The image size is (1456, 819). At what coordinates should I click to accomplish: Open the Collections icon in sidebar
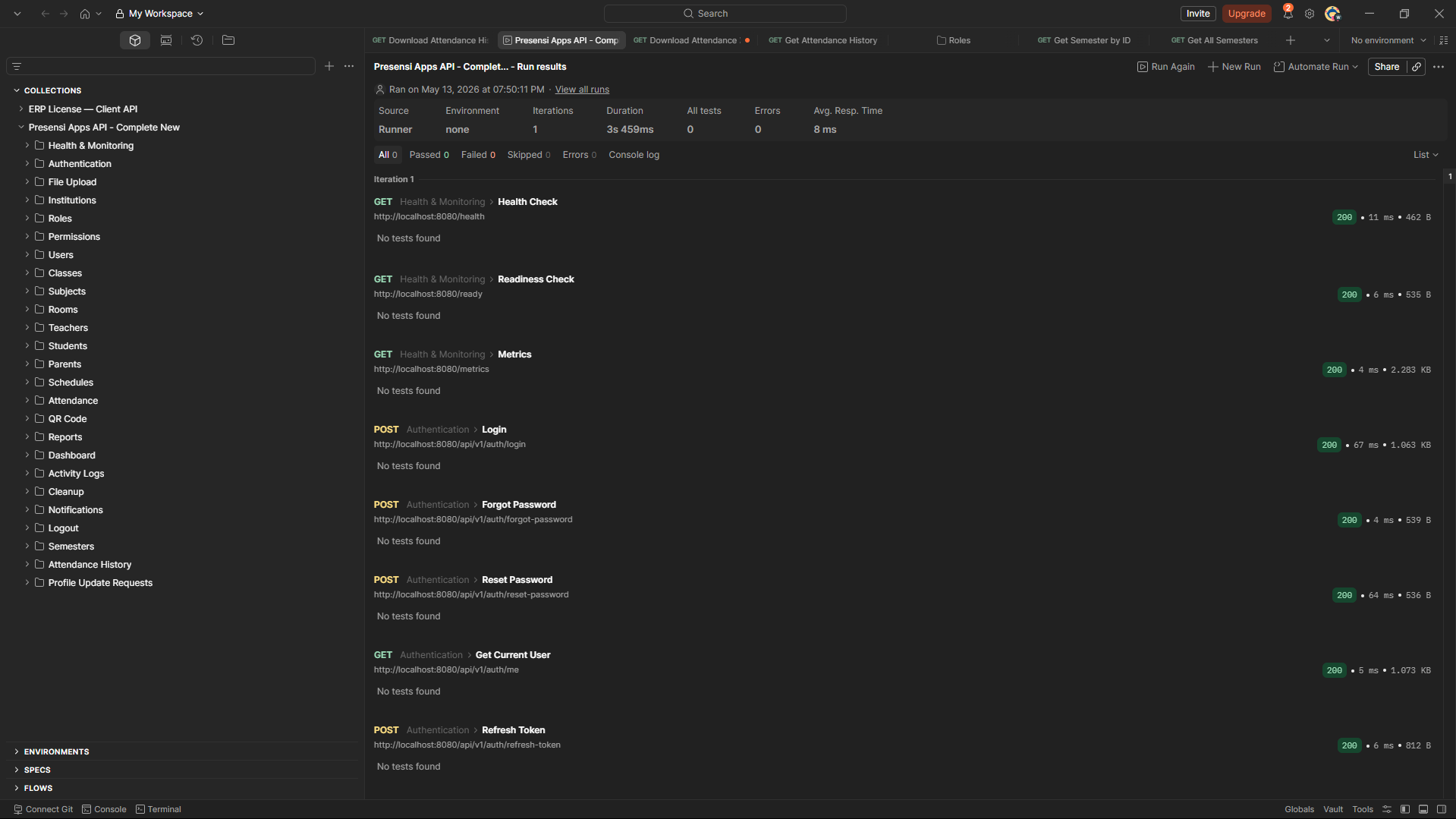click(135, 40)
